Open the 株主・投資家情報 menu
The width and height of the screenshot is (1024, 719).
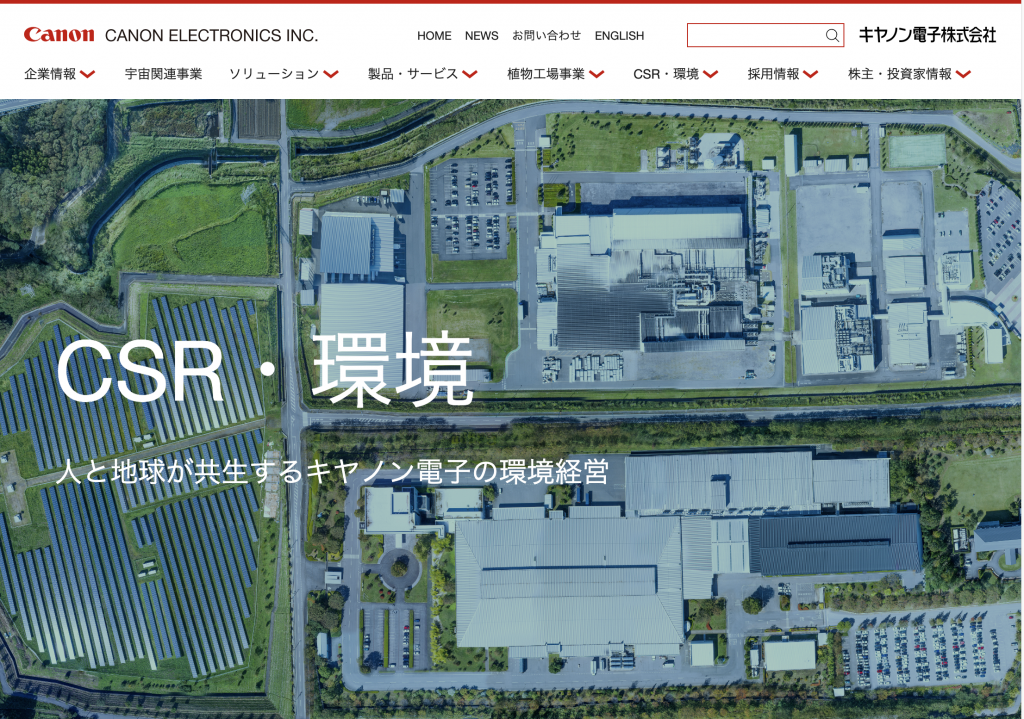coord(900,74)
